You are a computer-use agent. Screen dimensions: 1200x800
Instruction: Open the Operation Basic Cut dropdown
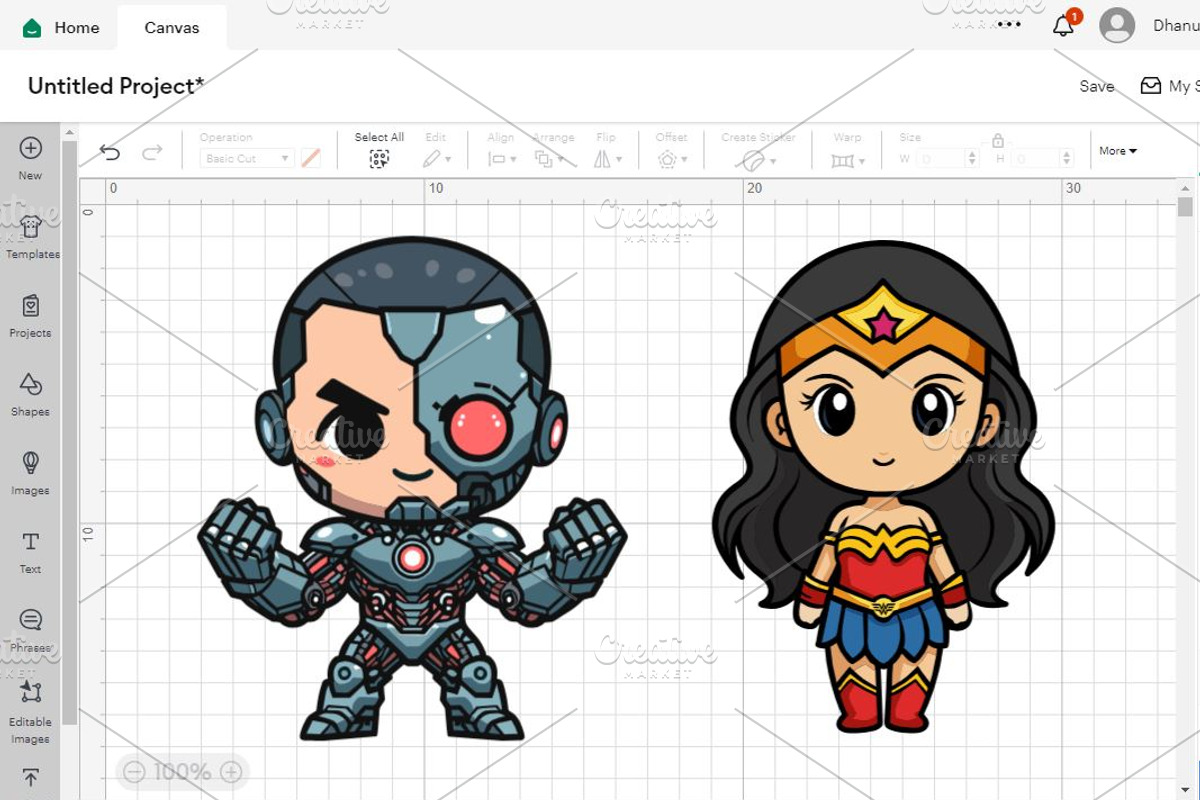[x=246, y=158]
